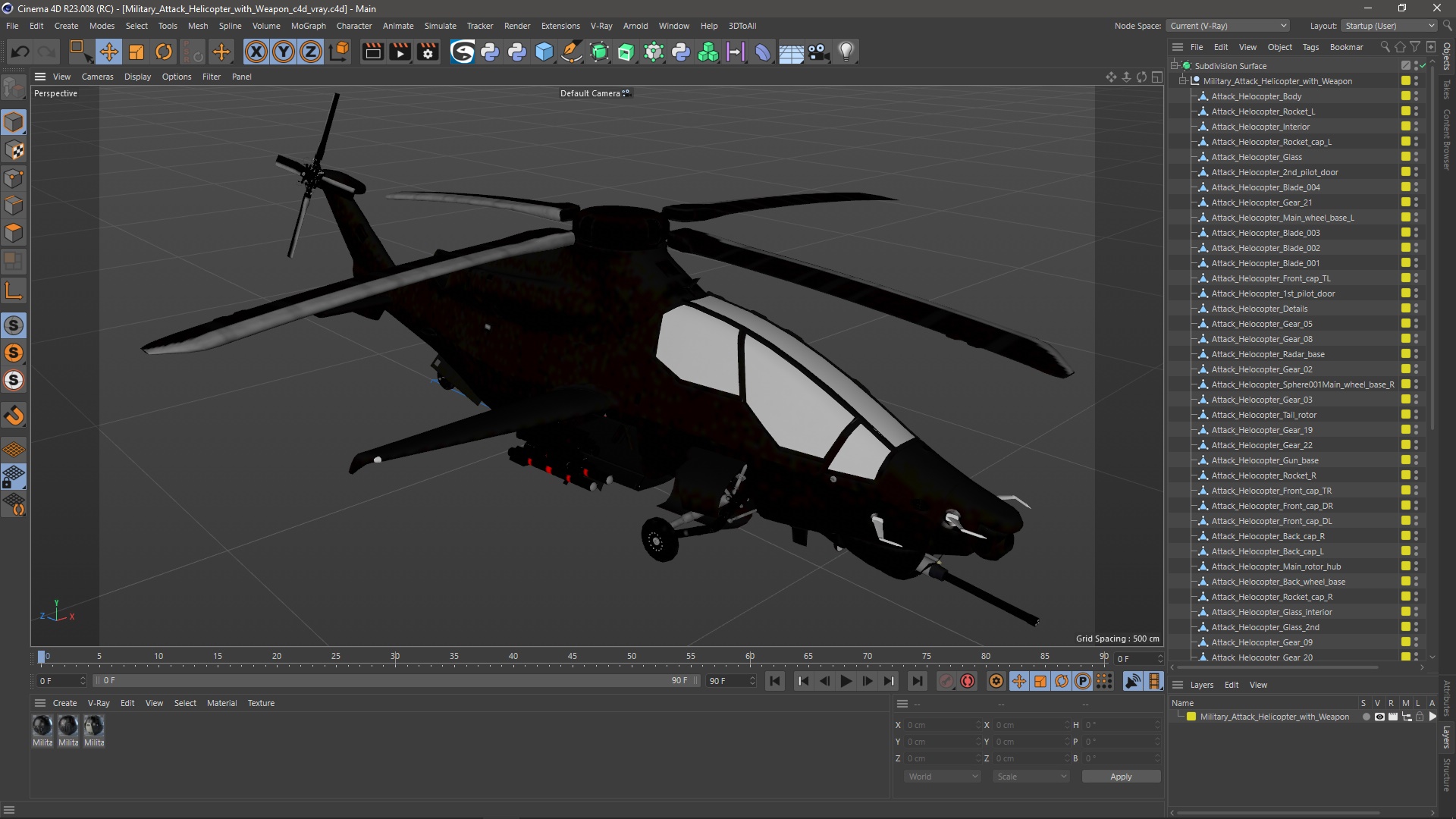Open Edit Render Settings clapperboard with gear
The image size is (1456, 819).
click(x=428, y=52)
